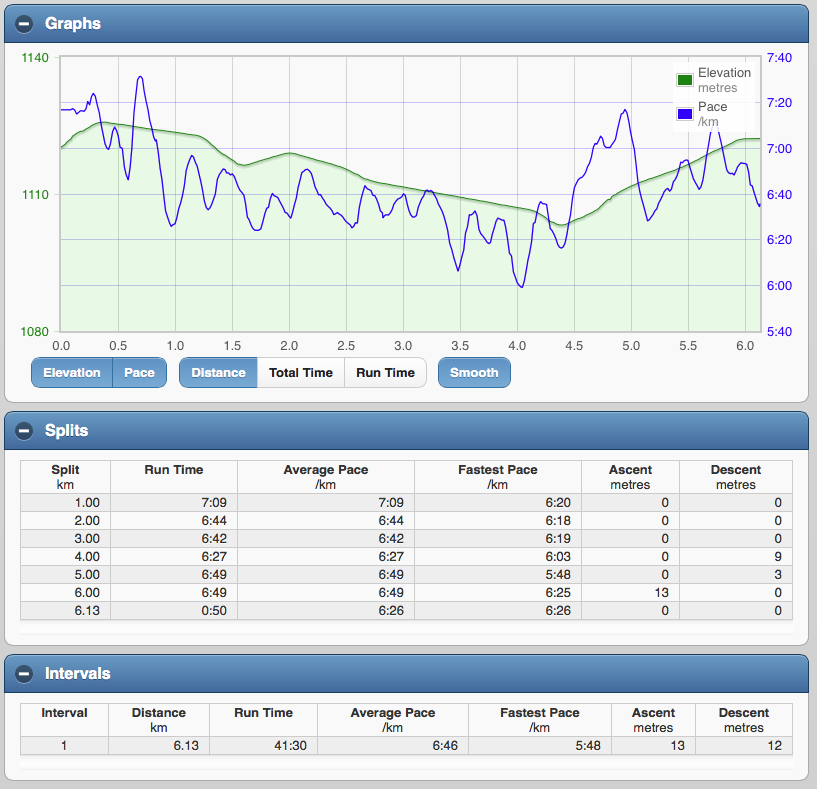The height and width of the screenshot is (789, 817).
Task: Click the 6:18 fastest pace value
Action: [x=558, y=521]
